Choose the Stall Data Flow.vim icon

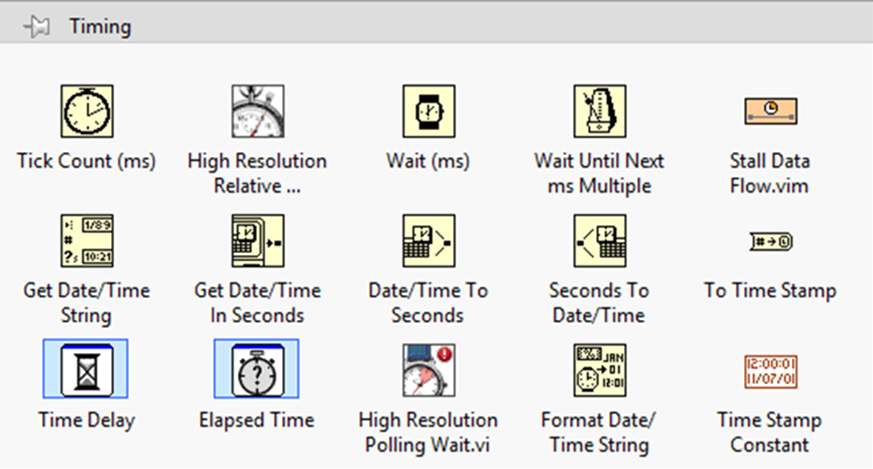tap(770, 111)
